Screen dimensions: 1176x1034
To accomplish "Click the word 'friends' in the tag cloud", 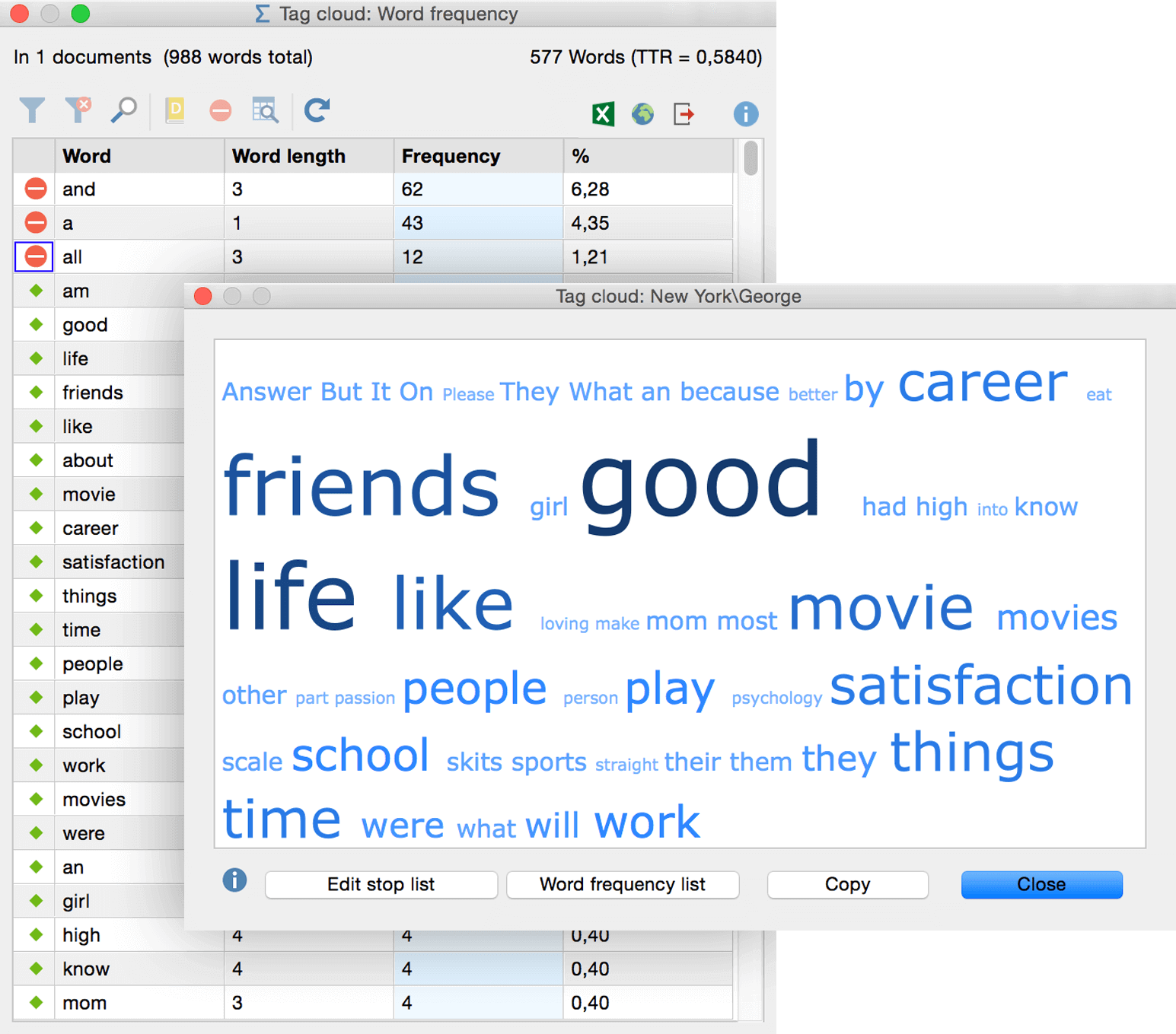I will pyautogui.click(x=361, y=485).
